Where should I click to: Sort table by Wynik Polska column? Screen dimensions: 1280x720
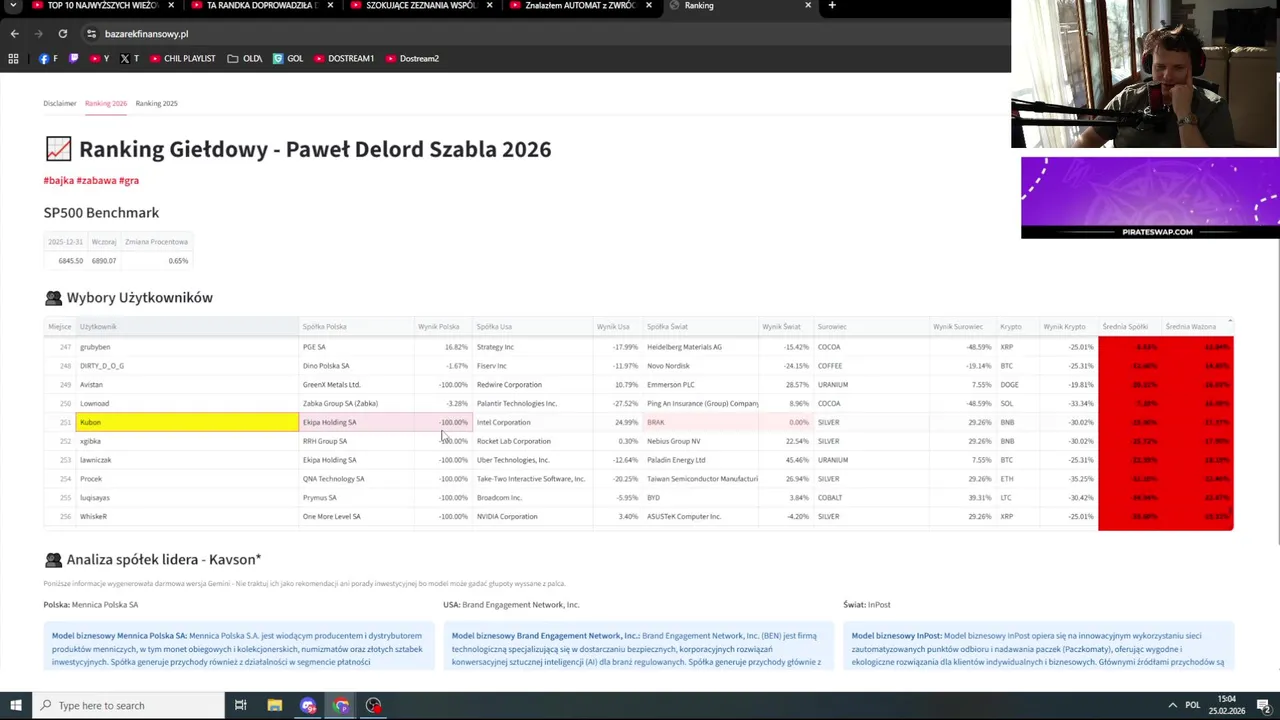[443, 327]
